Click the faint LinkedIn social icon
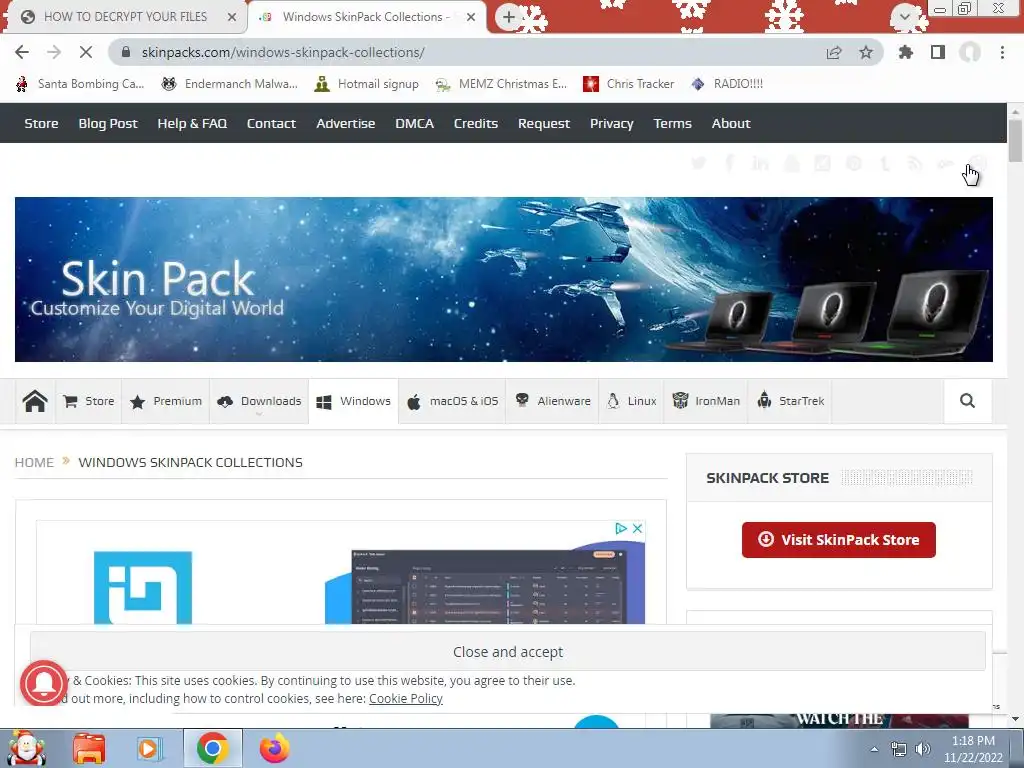The image size is (1024, 768). 760,163
